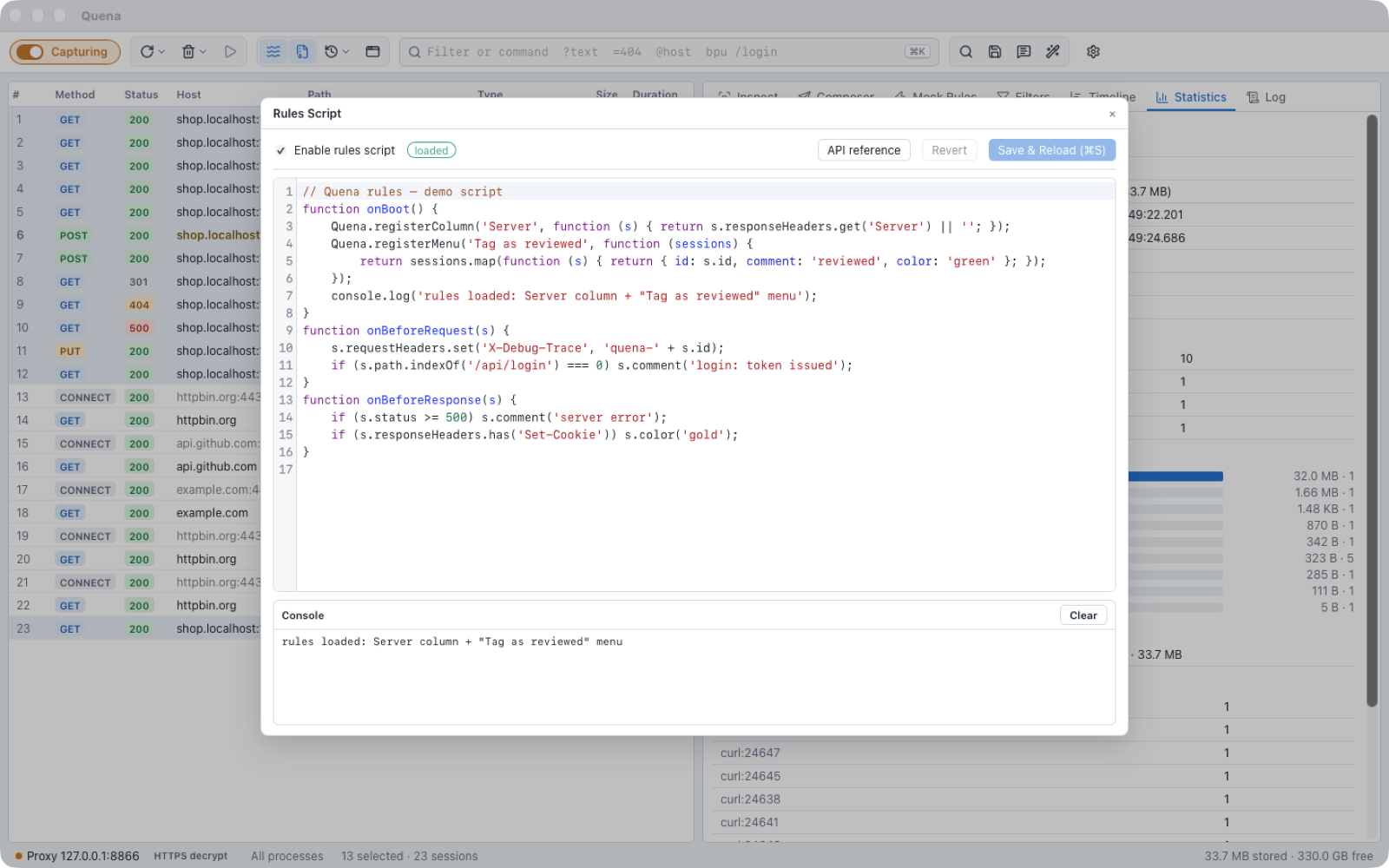Open the Timeline tab

pos(1103,97)
